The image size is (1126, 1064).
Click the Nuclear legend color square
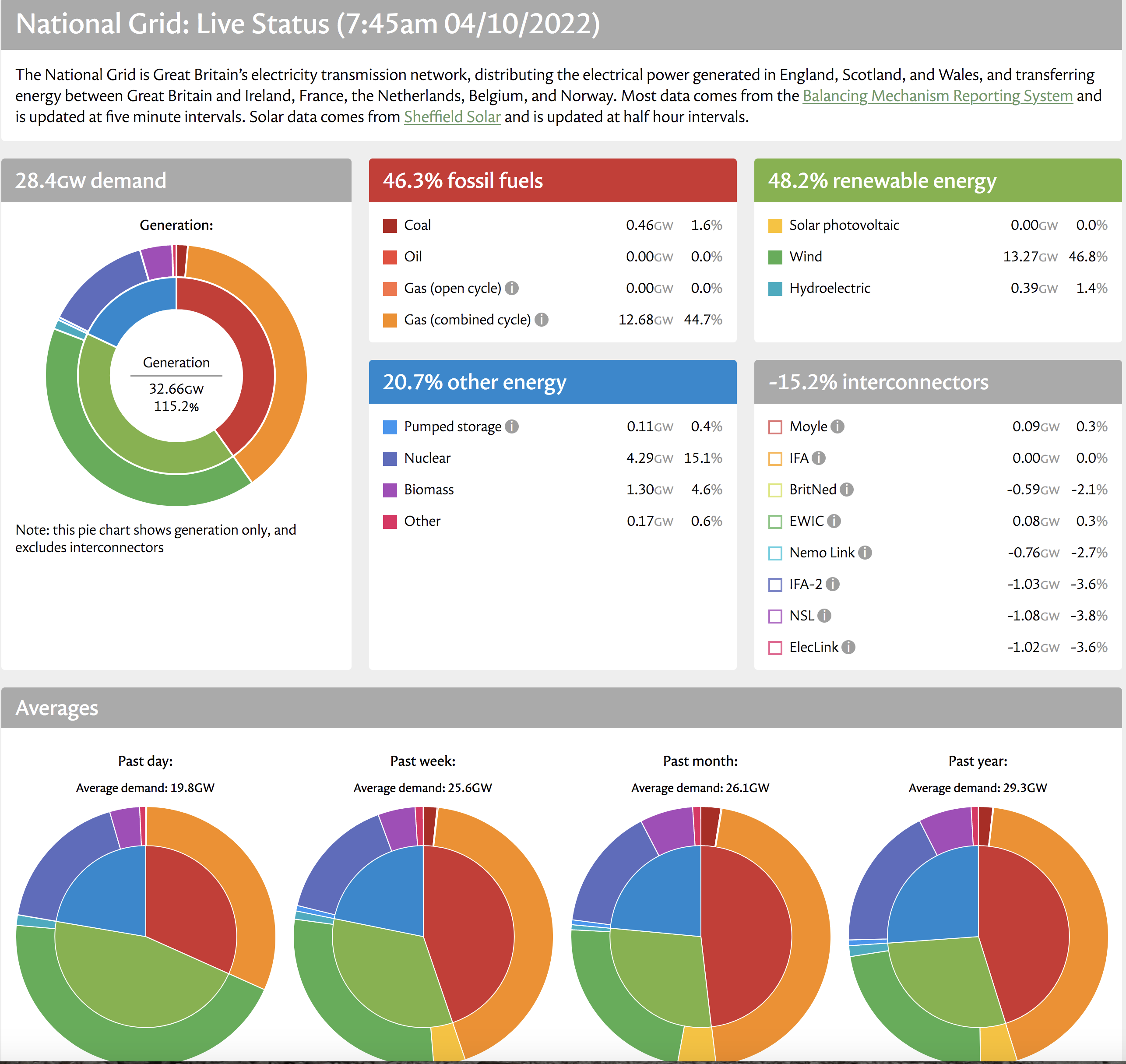tap(390, 458)
